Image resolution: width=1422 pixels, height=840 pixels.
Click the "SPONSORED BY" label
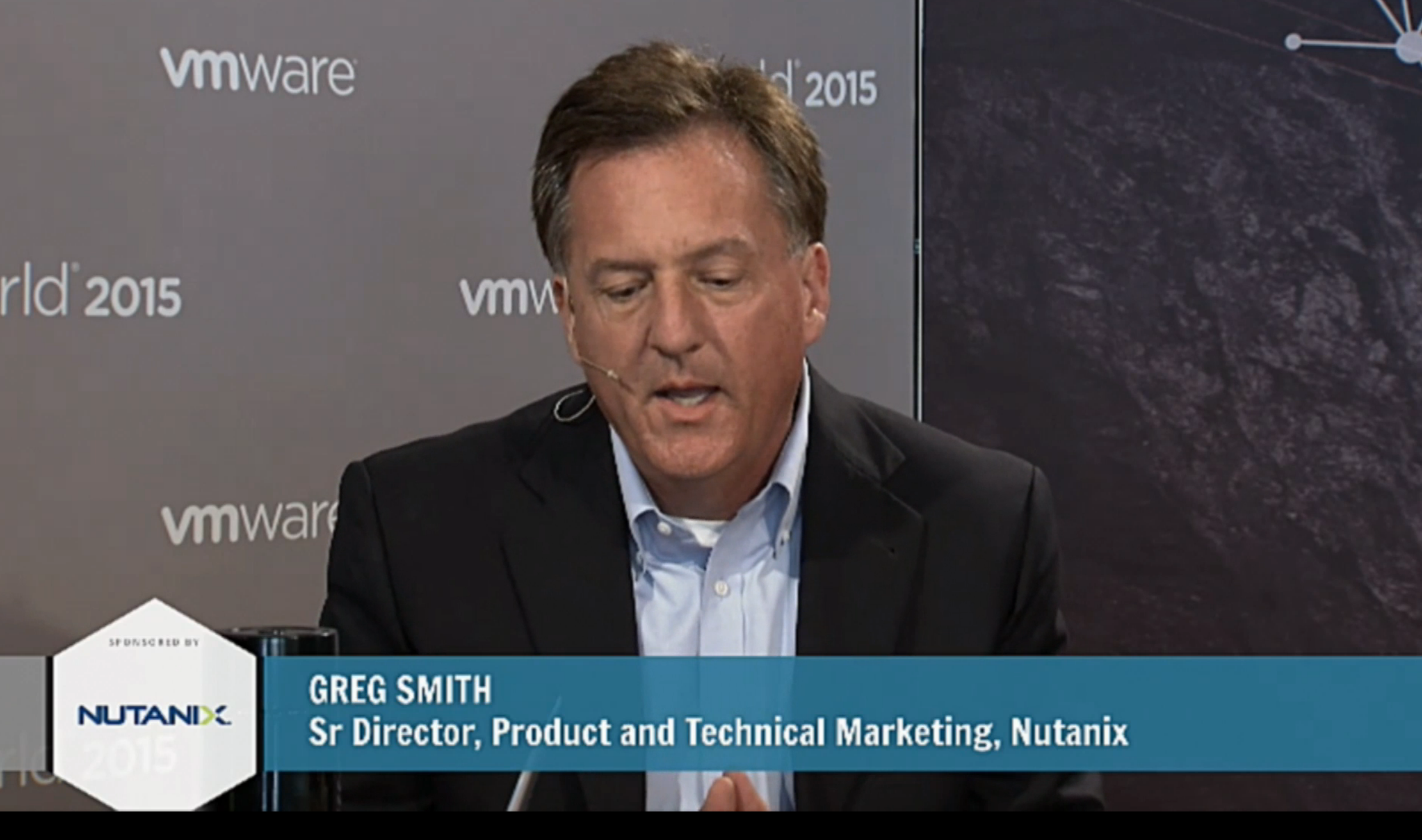click(154, 642)
